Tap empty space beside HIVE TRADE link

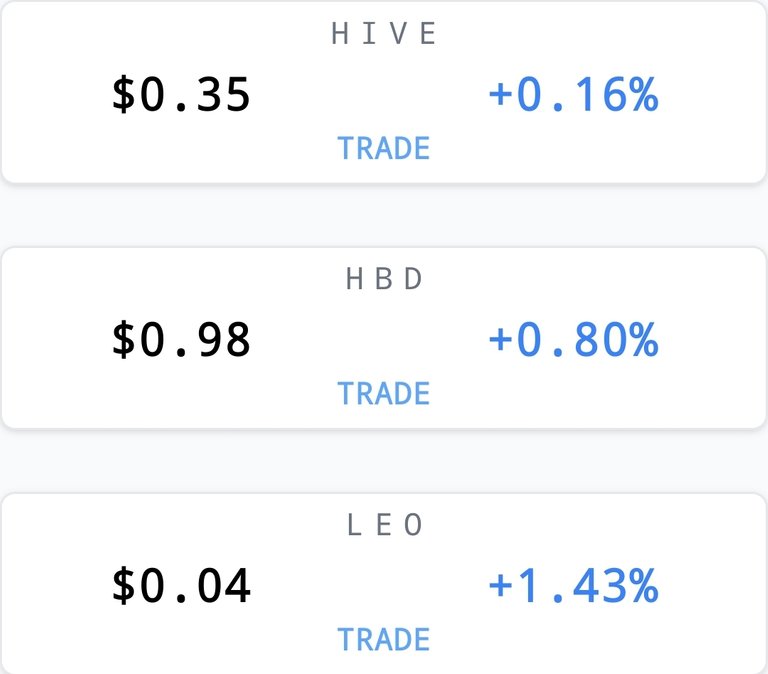click(x=563, y=149)
